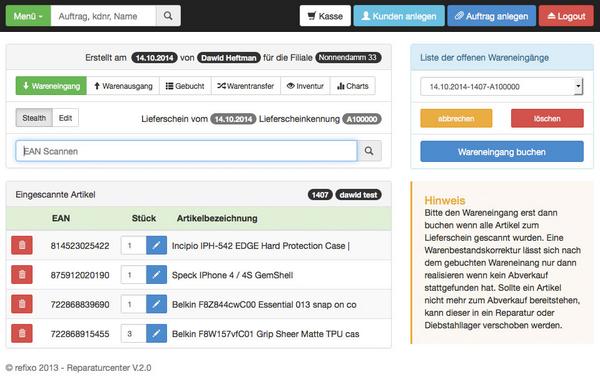Click EAN 814523025422 cell
This screenshot has width=600, height=384.
pos(80,246)
